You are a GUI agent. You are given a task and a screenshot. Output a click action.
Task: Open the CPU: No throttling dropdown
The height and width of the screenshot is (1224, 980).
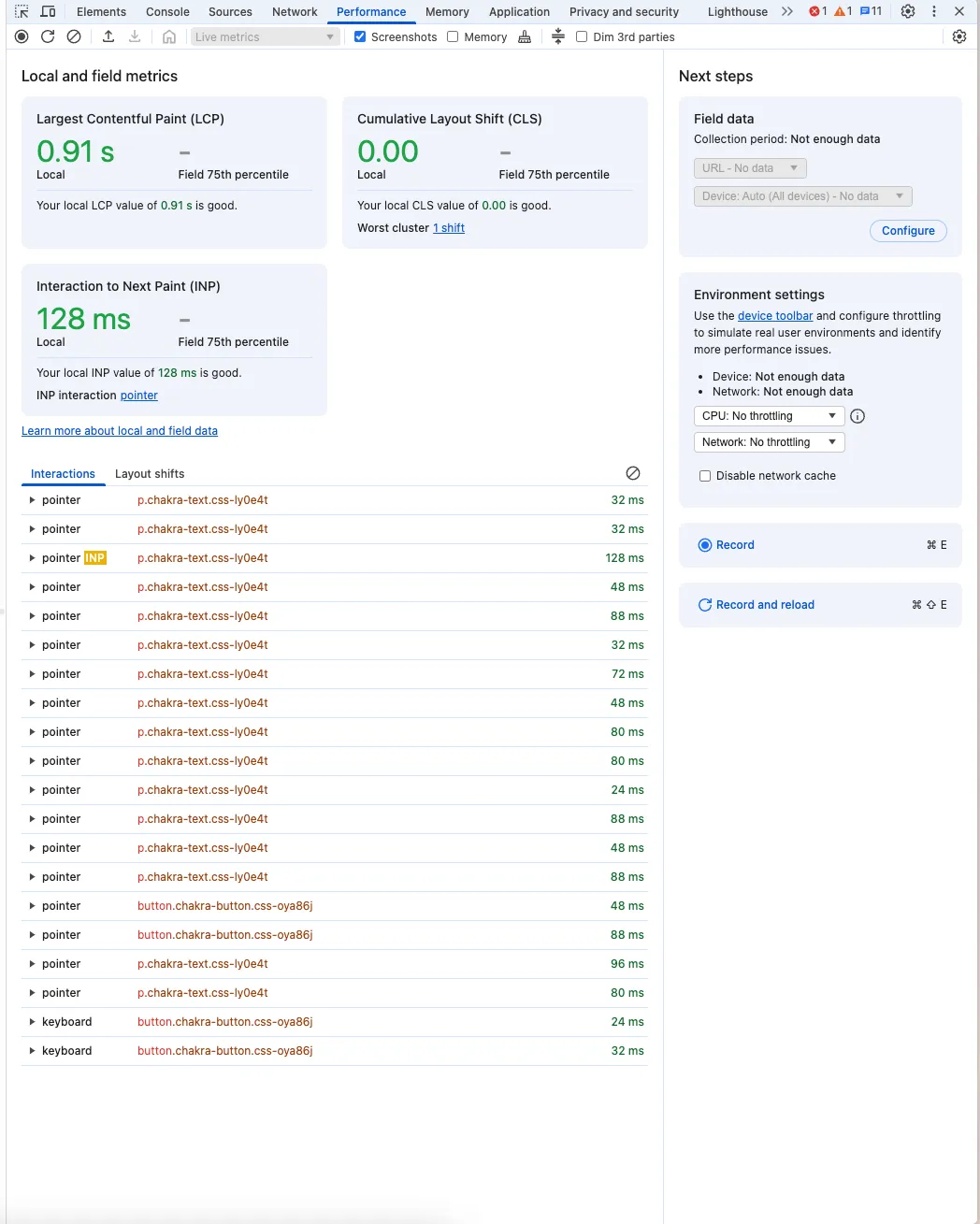pyautogui.click(x=769, y=416)
